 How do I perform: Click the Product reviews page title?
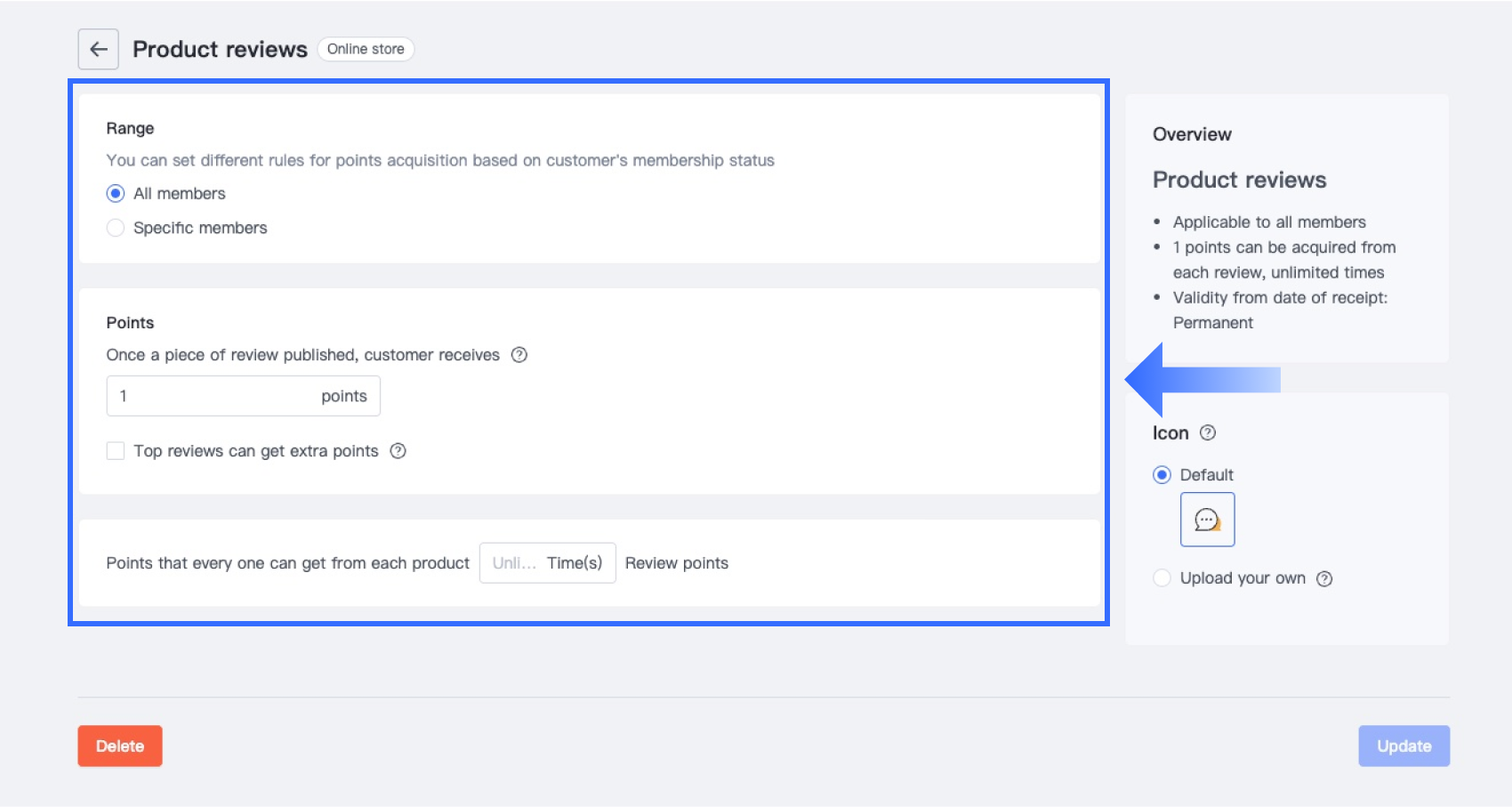click(x=220, y=49)
